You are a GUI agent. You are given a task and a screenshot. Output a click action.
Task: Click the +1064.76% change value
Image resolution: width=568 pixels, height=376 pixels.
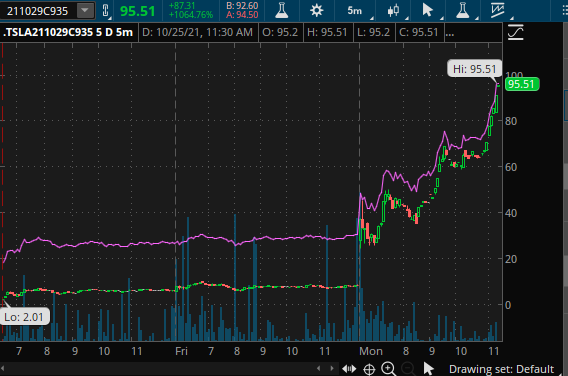(x=191, y=15)
